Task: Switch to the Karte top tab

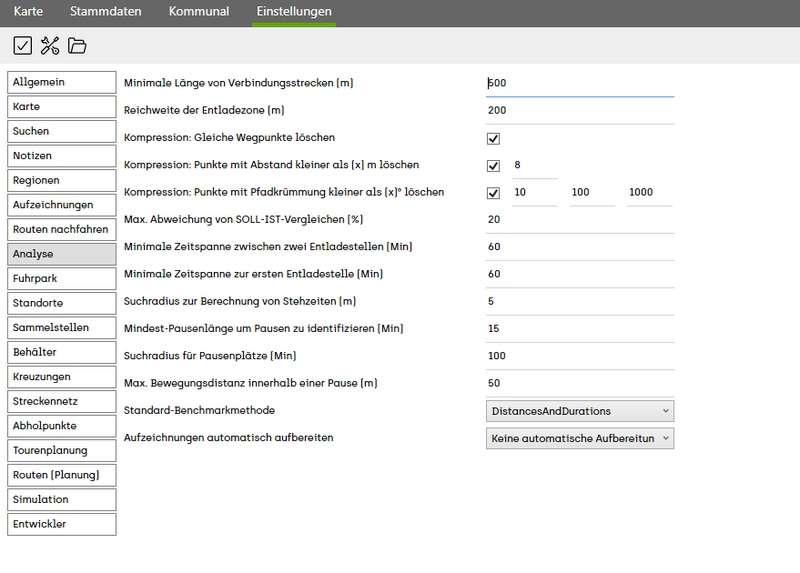Action: click(28, 12)
